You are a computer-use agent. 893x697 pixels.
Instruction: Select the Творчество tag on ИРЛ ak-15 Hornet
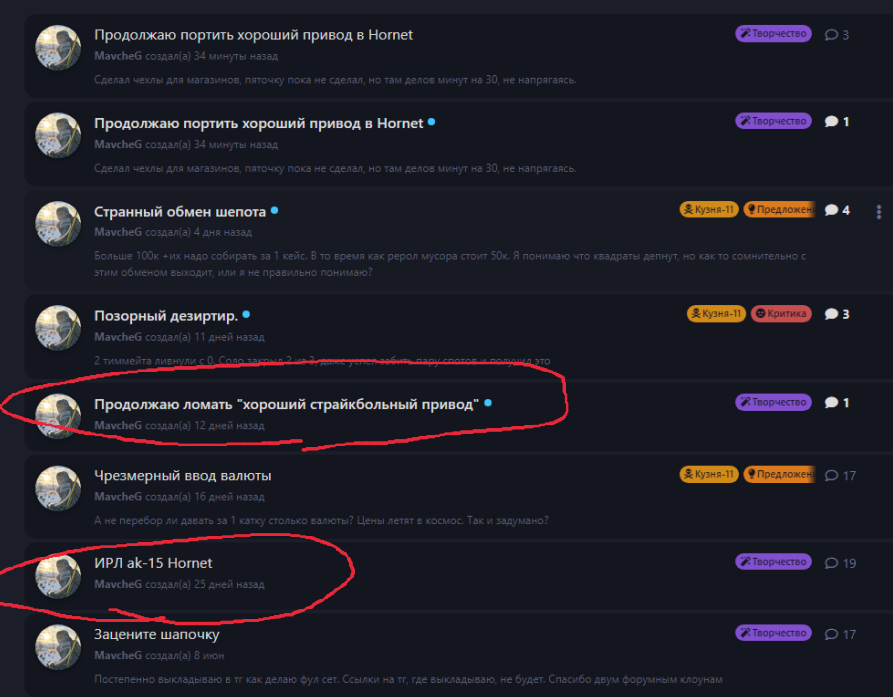click(x=773, y=562)
